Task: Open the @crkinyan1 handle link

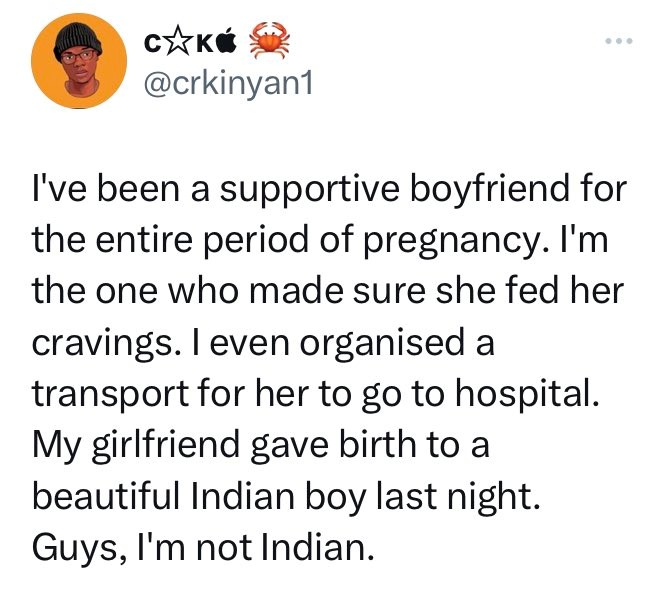Action: [229, 84]
